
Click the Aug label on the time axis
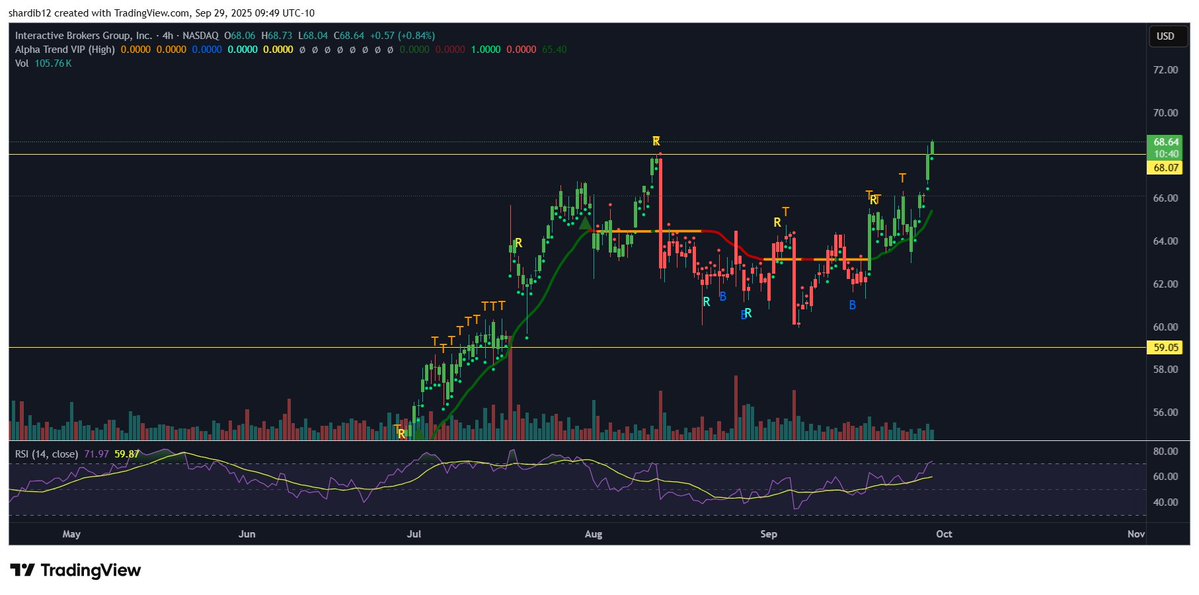click(x=594, y=534)
